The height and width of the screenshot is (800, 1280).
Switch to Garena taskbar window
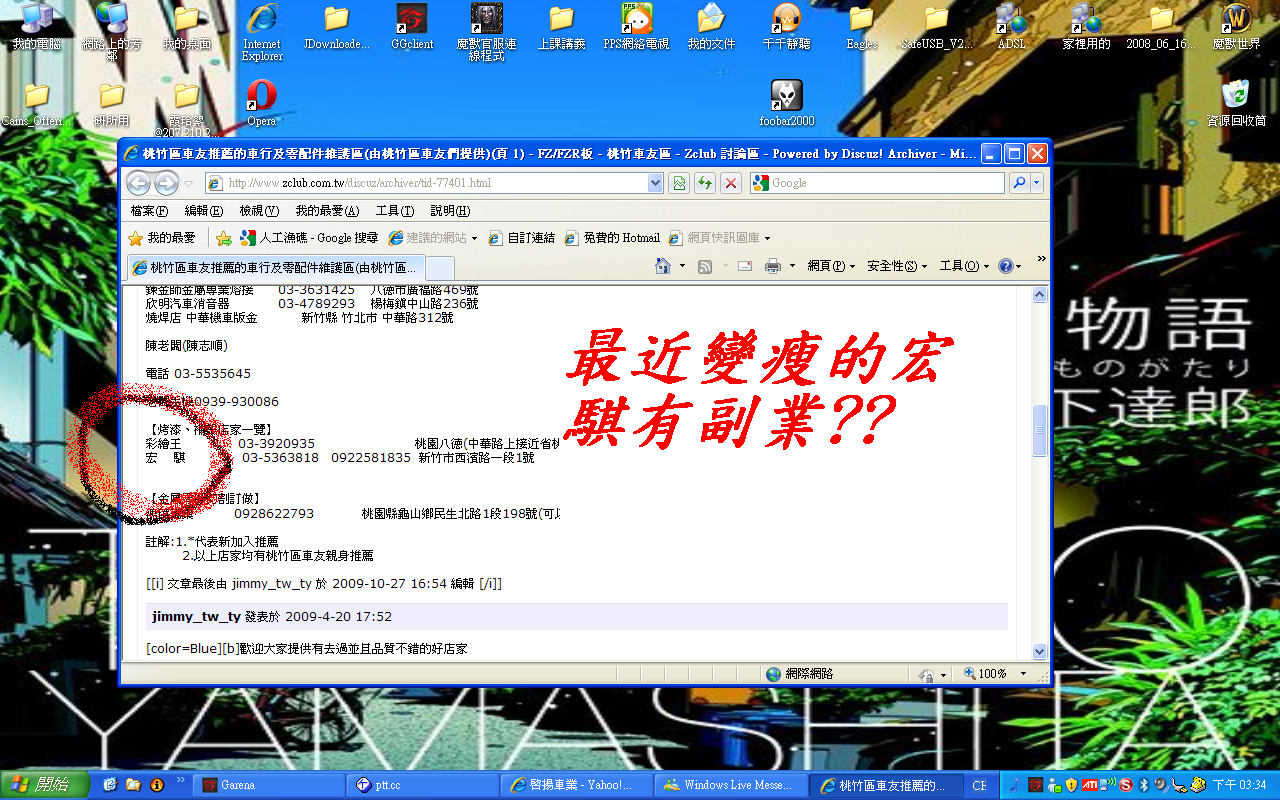click(x=267, y=785)
